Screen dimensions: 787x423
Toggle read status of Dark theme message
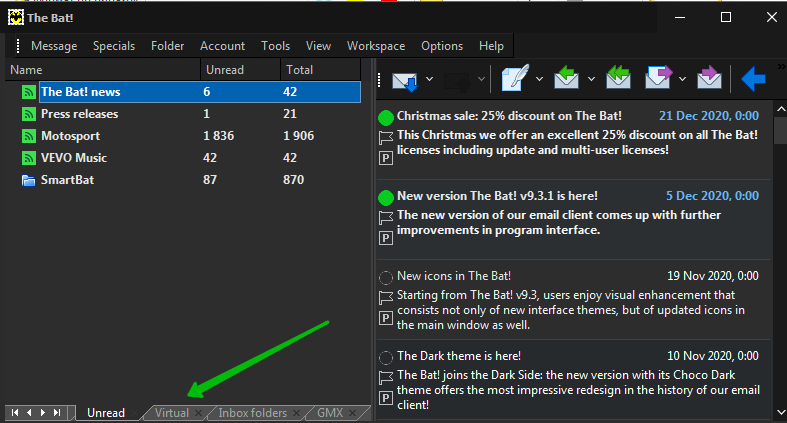(385, 358)
